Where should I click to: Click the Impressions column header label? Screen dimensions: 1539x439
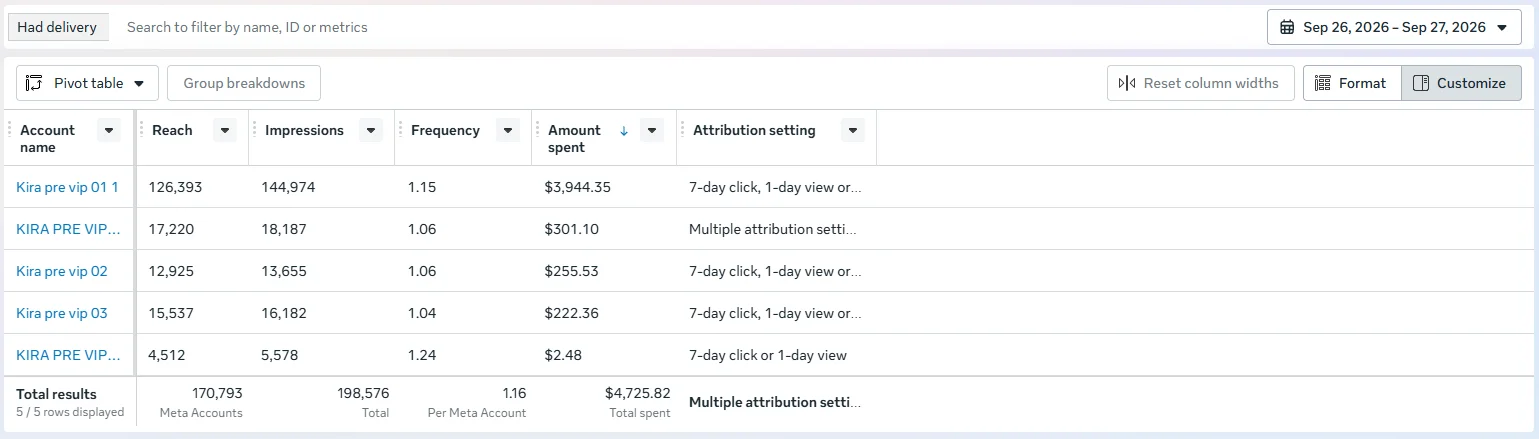(304, 130)
